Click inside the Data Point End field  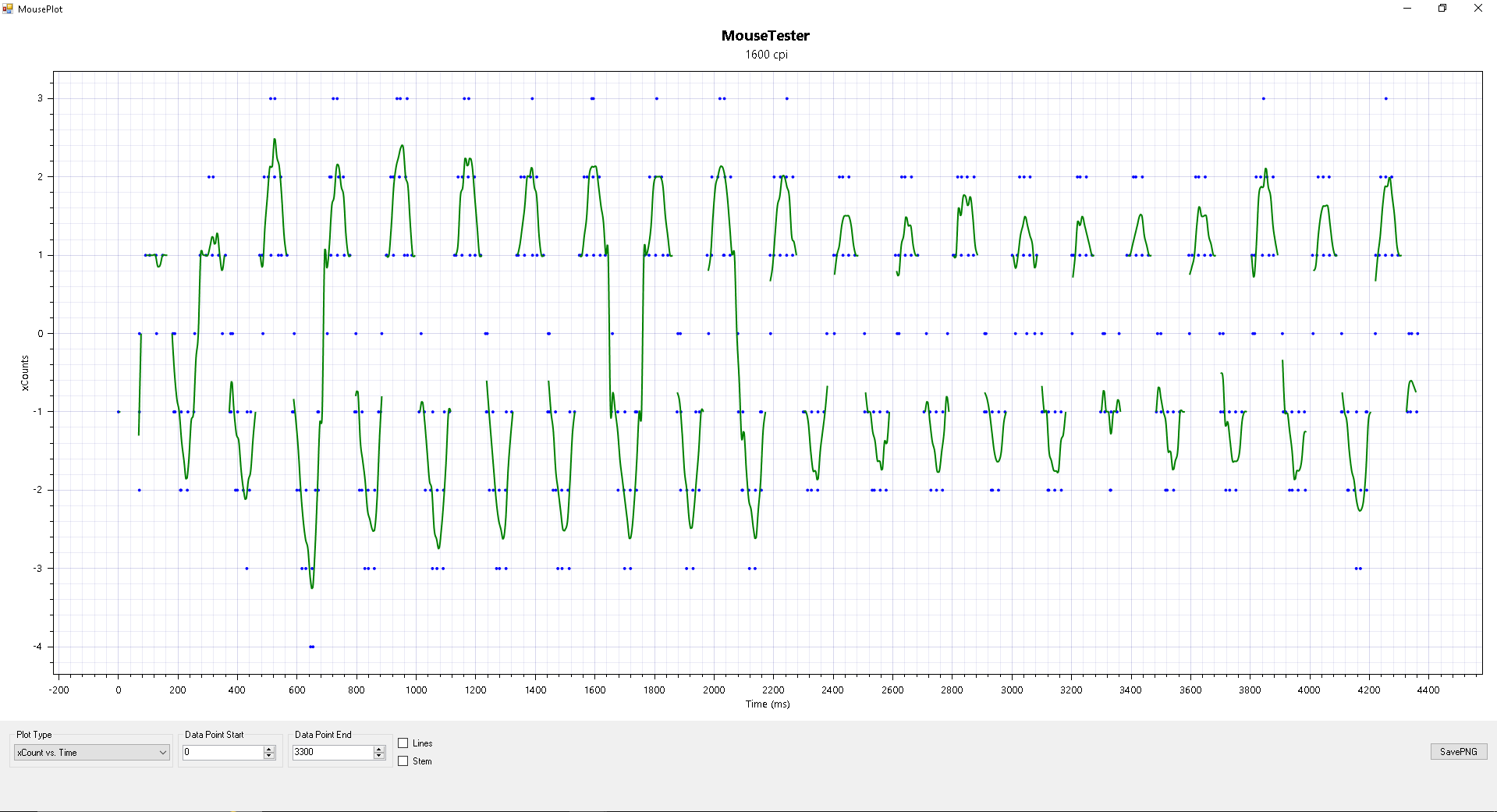(x=333, y=753)
